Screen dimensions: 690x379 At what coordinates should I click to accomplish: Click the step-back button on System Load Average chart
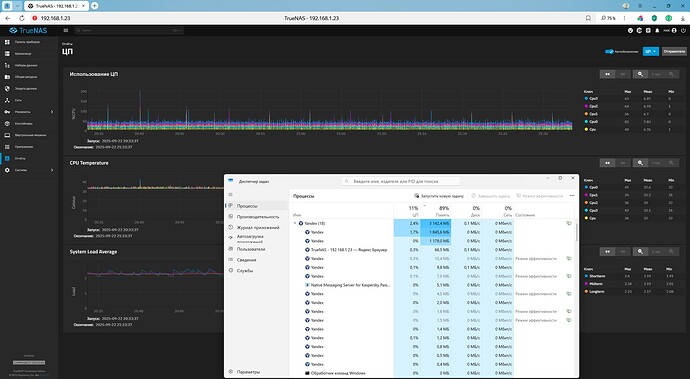point(607,251)
